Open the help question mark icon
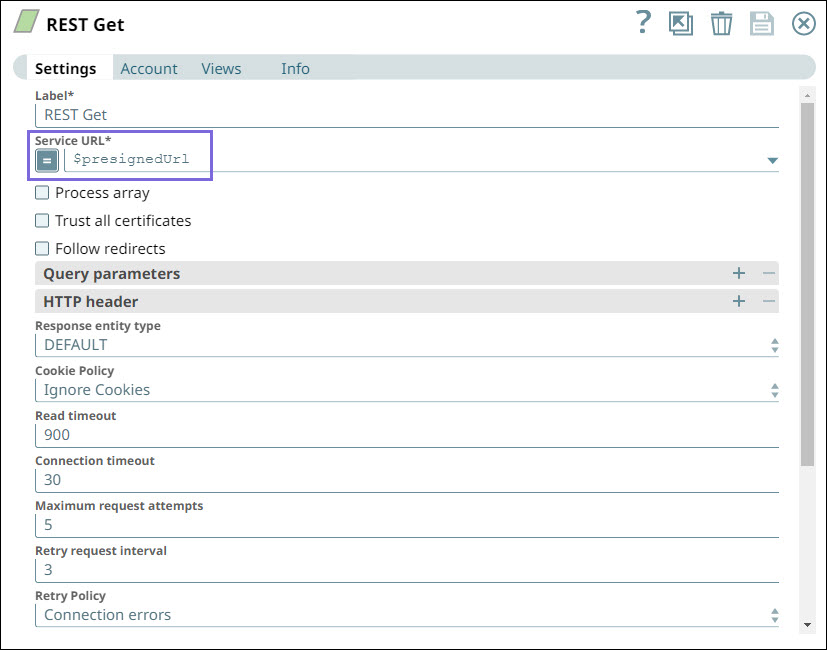 point(644,23)
